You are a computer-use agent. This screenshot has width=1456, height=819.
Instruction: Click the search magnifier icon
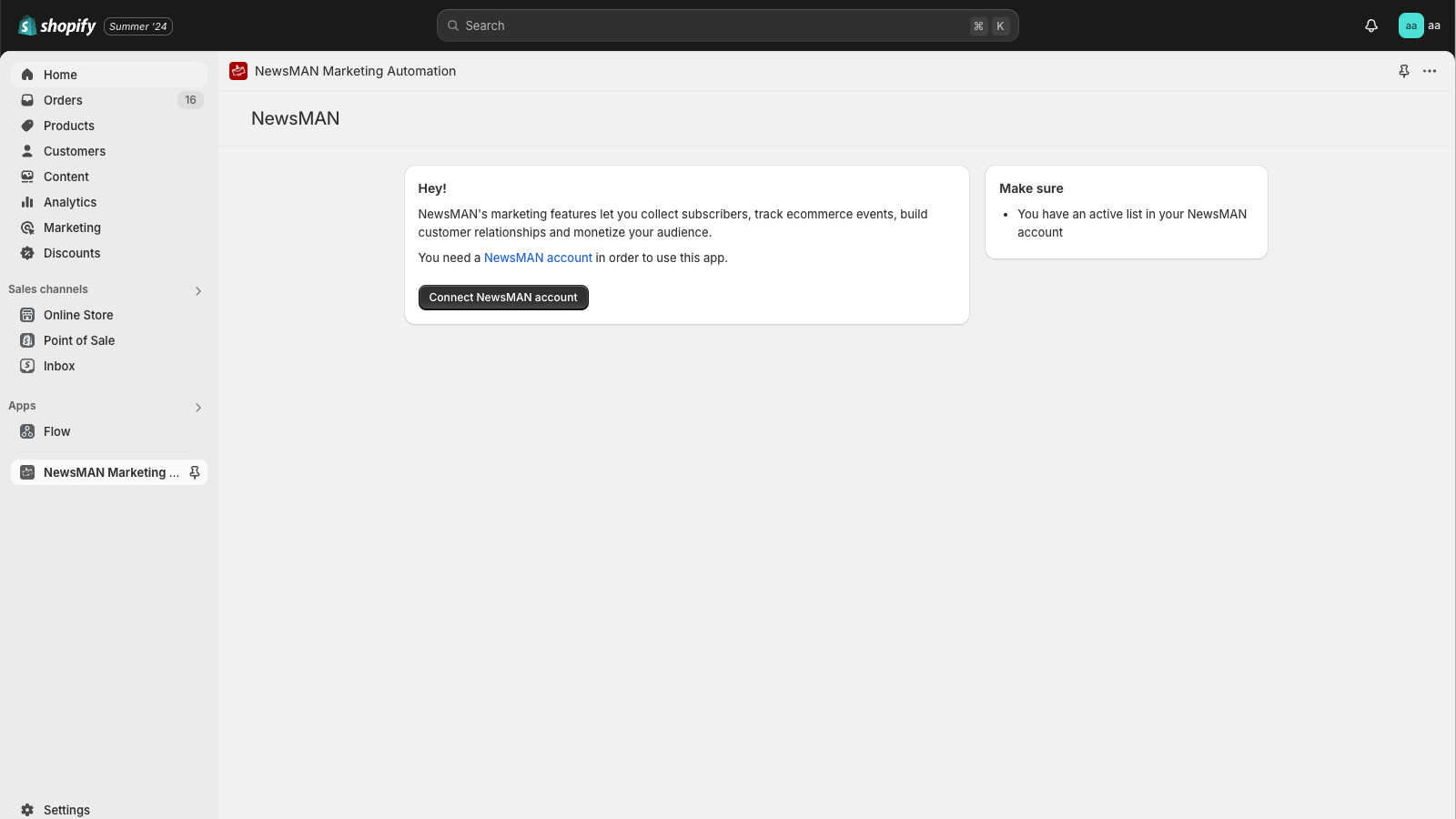click(x=453, y=25)
